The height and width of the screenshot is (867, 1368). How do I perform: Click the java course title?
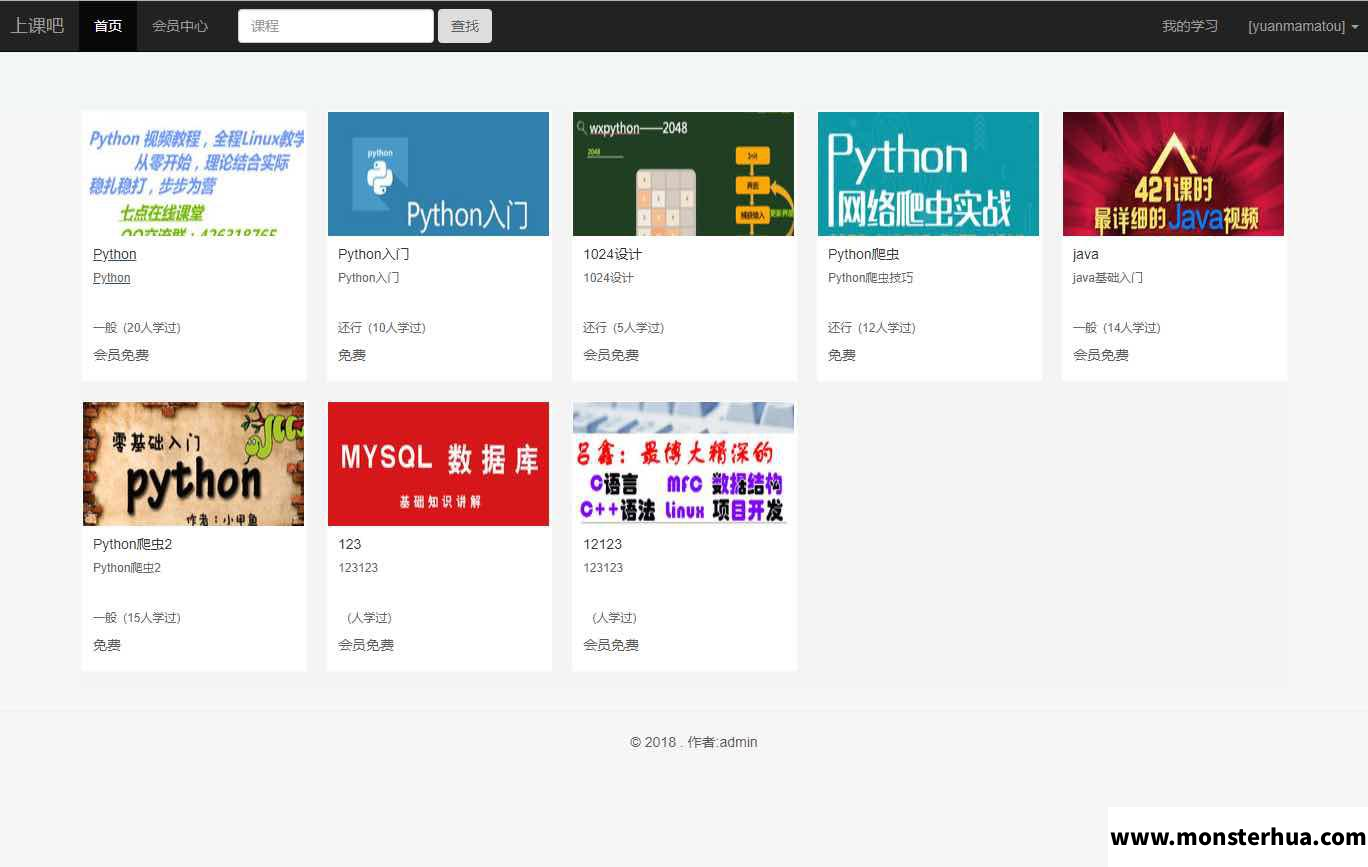pos(1086,254)
